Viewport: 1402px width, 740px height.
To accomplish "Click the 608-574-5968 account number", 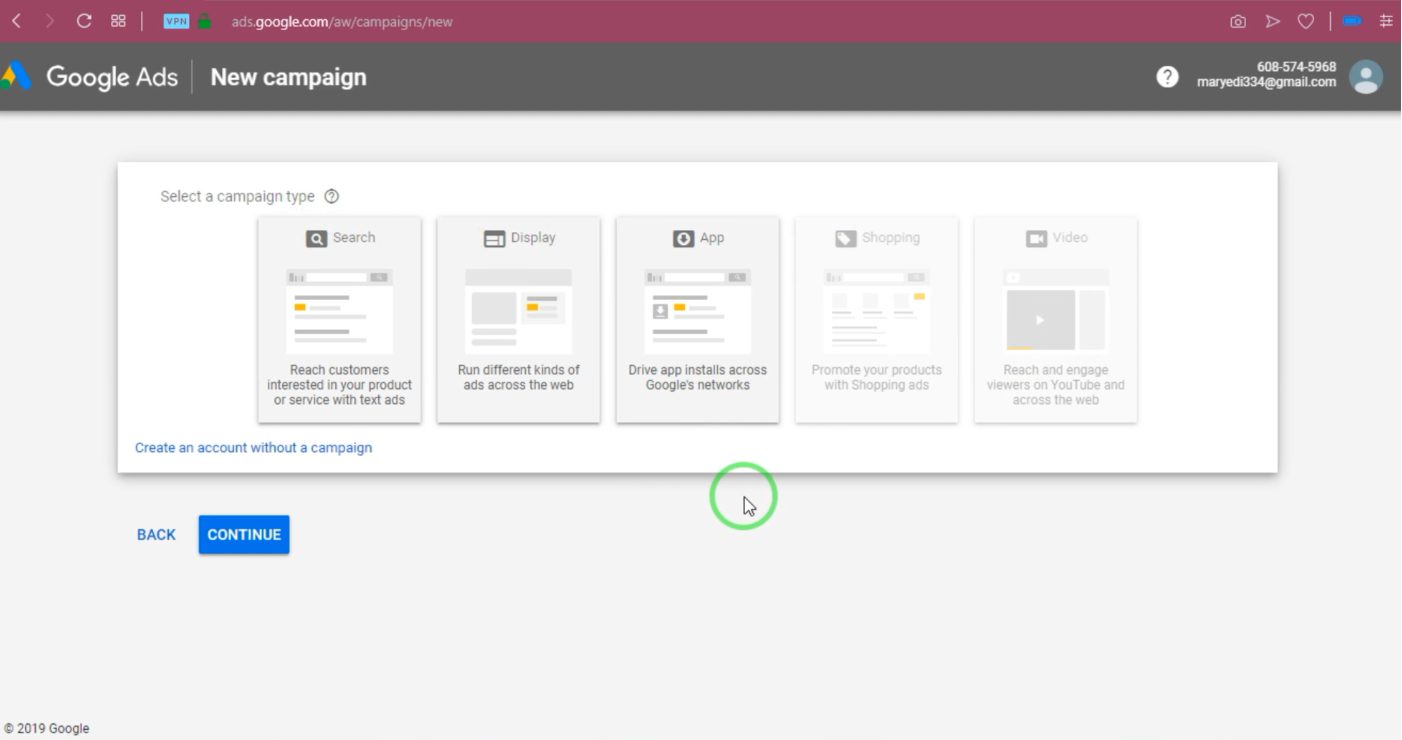I will 1296,67.
